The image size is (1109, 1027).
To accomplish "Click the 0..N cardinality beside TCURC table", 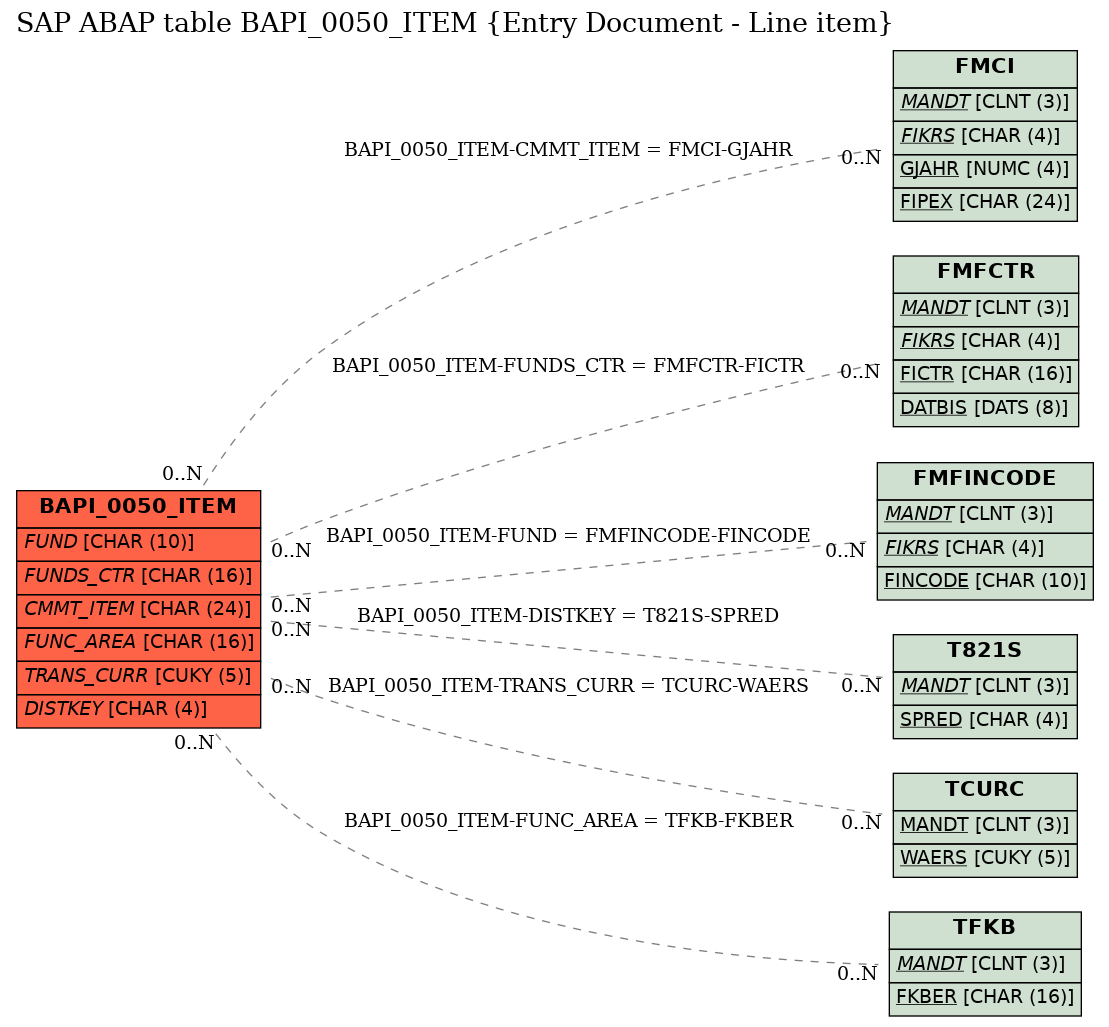I will pyautogui.click(x=861, y=823).
